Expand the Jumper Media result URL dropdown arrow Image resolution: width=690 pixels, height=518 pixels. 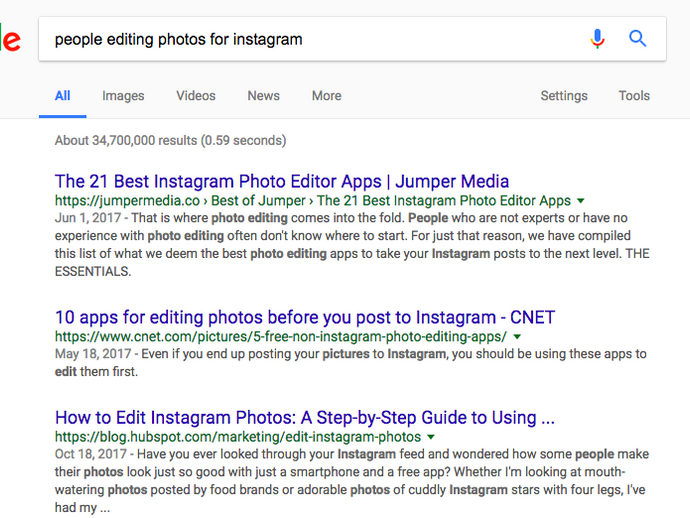(x=581, y=201)
